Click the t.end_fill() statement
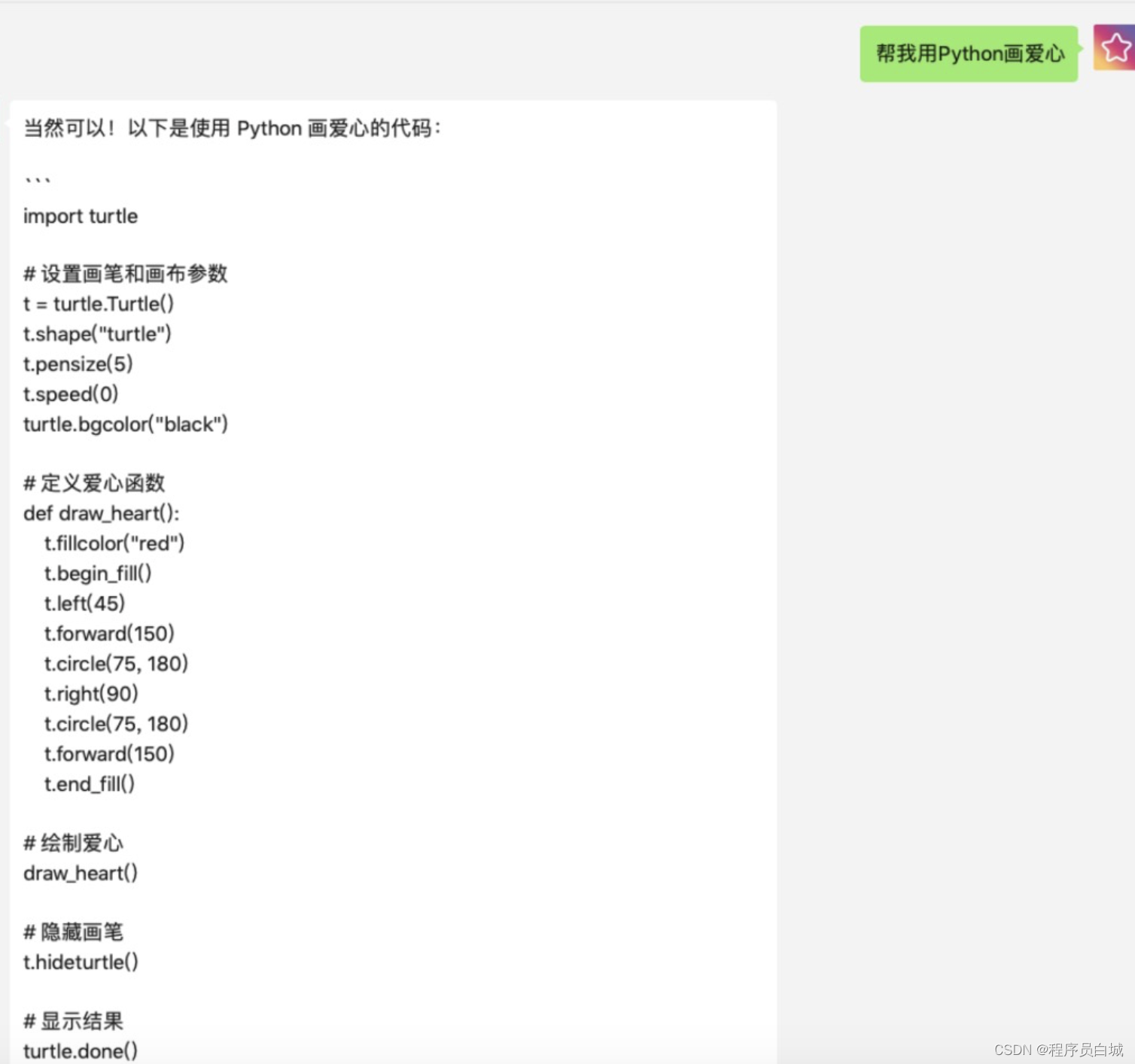Viewport: 1135px width, 1064px height. 89,783
